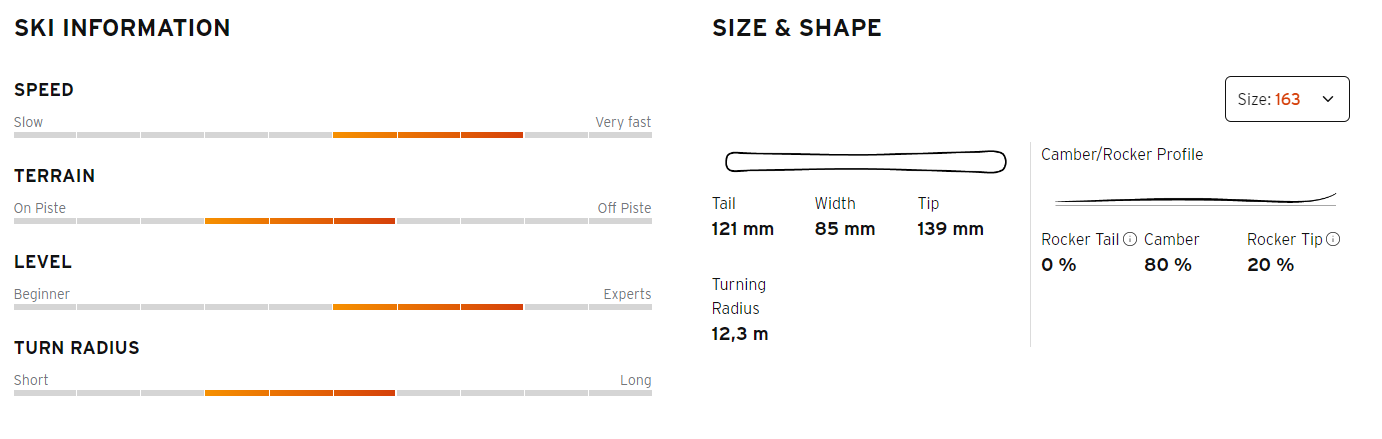Click the Terrain rating bar
This screenshot has height=439, width=1382.
pyautogui.click(x=333, y=220)
